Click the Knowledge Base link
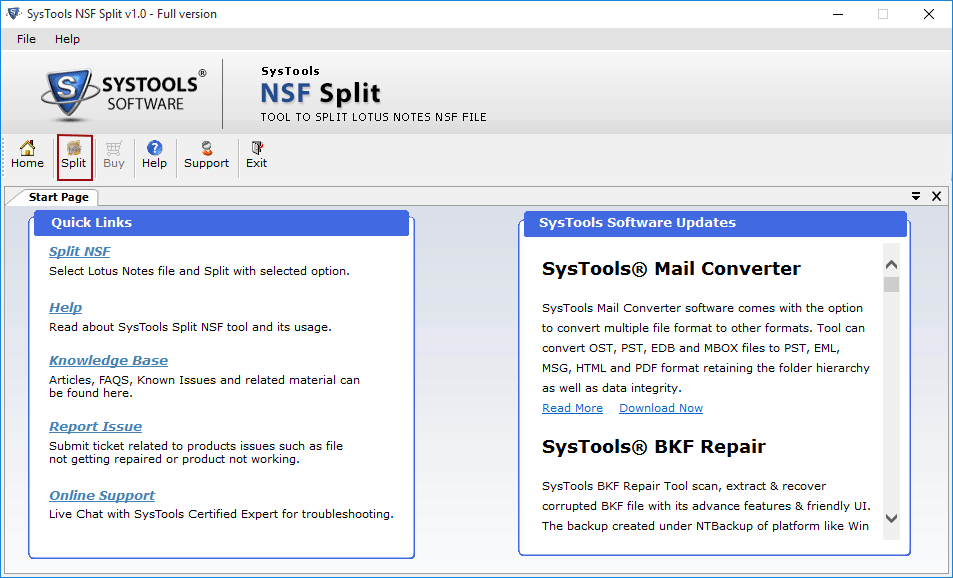This screenshot has height=578, width=953. (108, 360)
